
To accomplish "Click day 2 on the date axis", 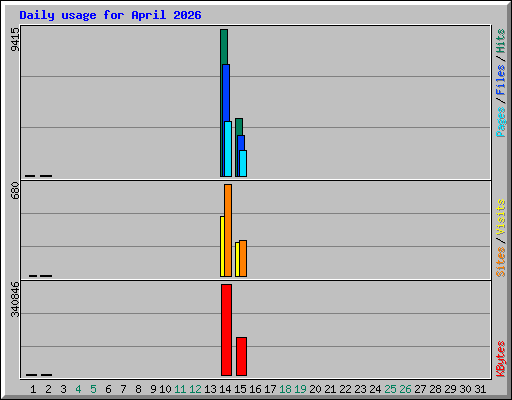I will pos(48,389).
